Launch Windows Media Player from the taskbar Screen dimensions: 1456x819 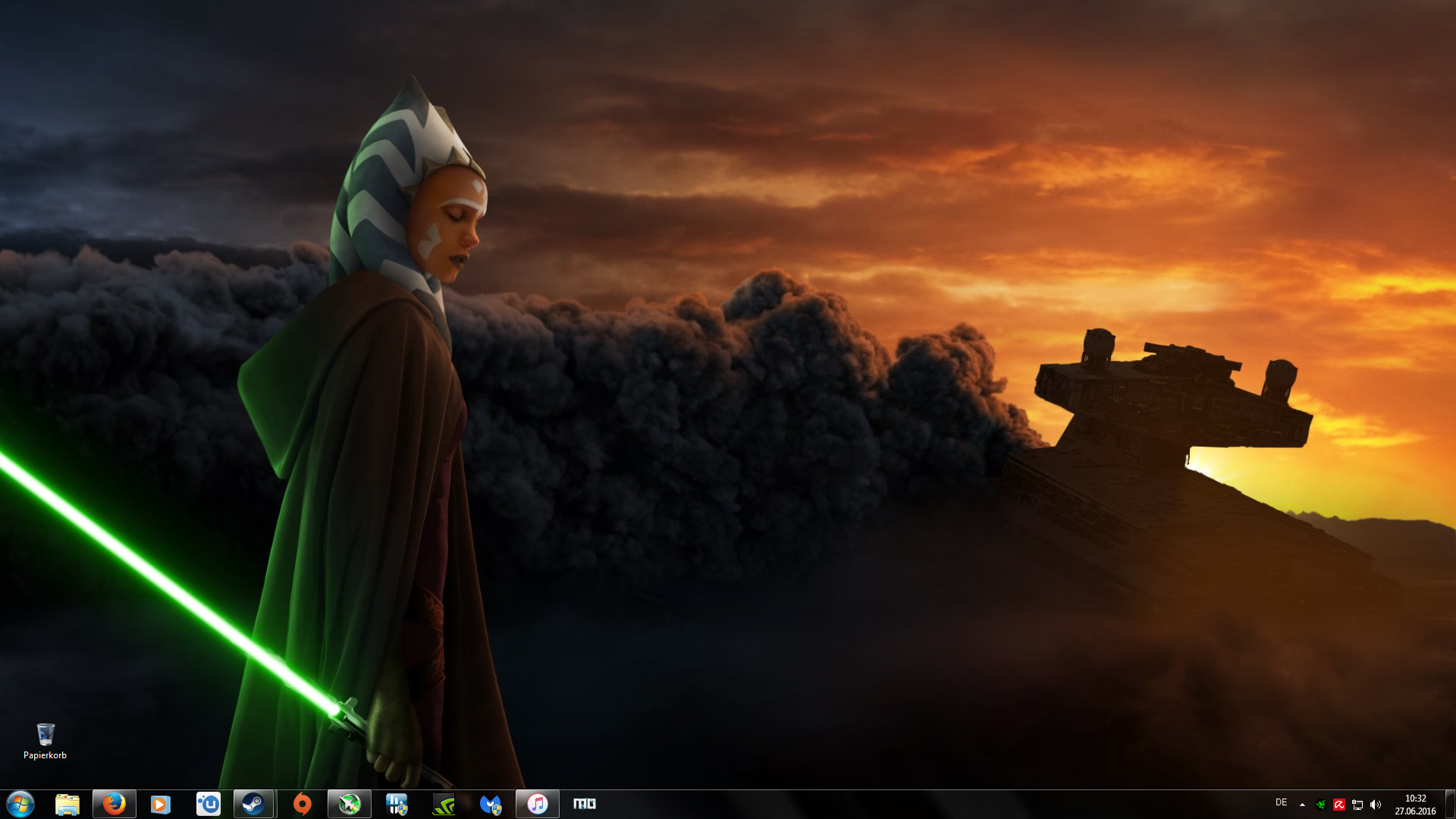click(161, 804)
